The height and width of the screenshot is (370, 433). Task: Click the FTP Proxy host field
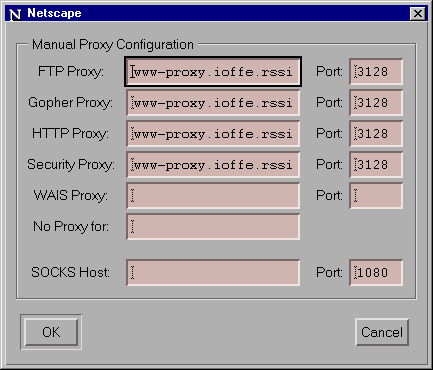point(213,72)
